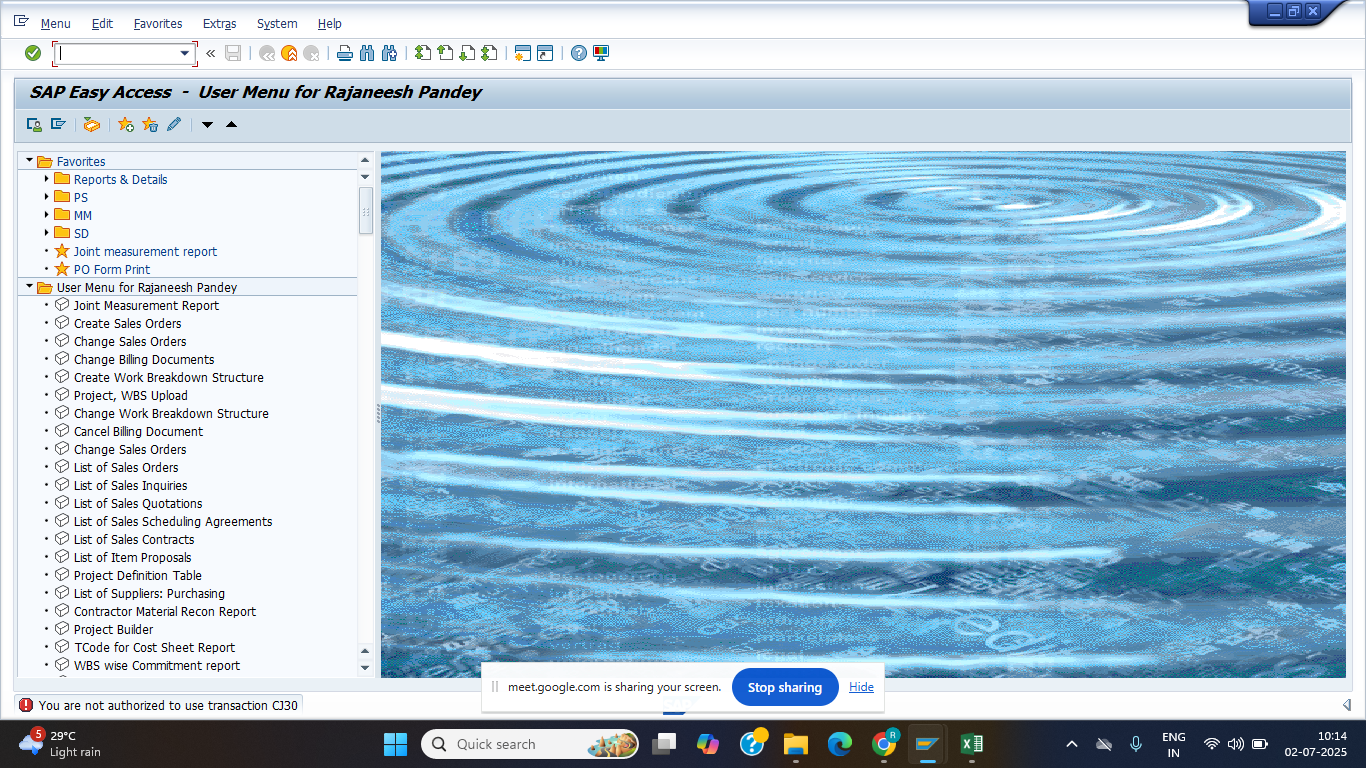Collapse the Favorites tree node
This screenshot has width=1366, height=768.
(29, 161)
